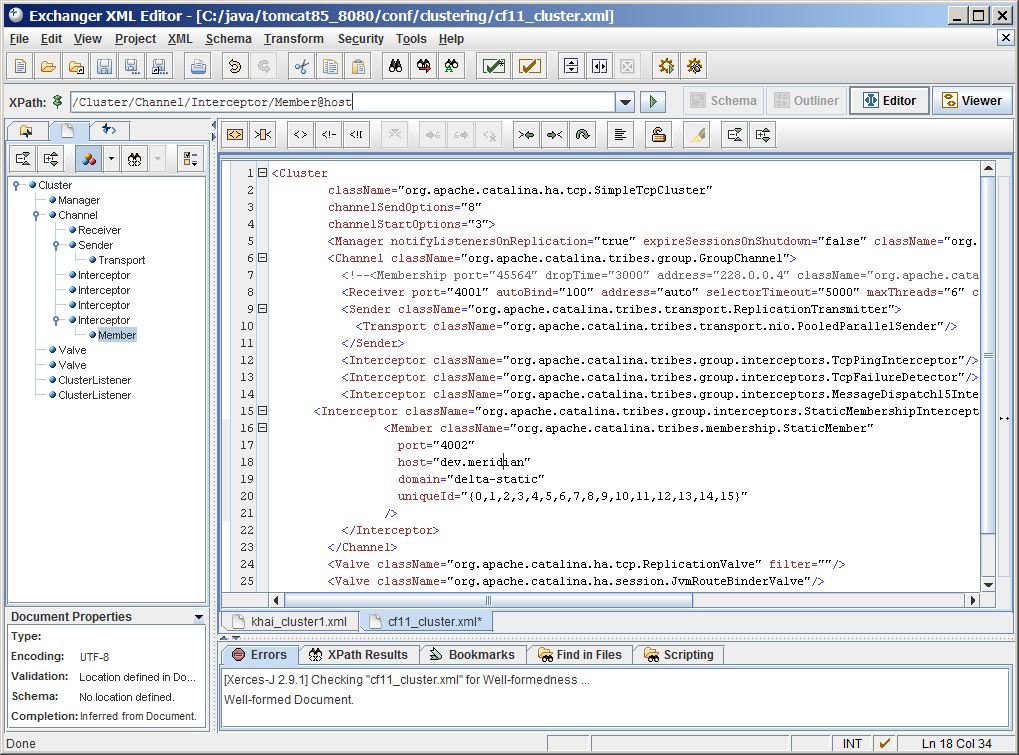Select the Check Well-formedness icon
Image resolution: width=1019 pixels, height=755 pixels.
pos(493,65)
